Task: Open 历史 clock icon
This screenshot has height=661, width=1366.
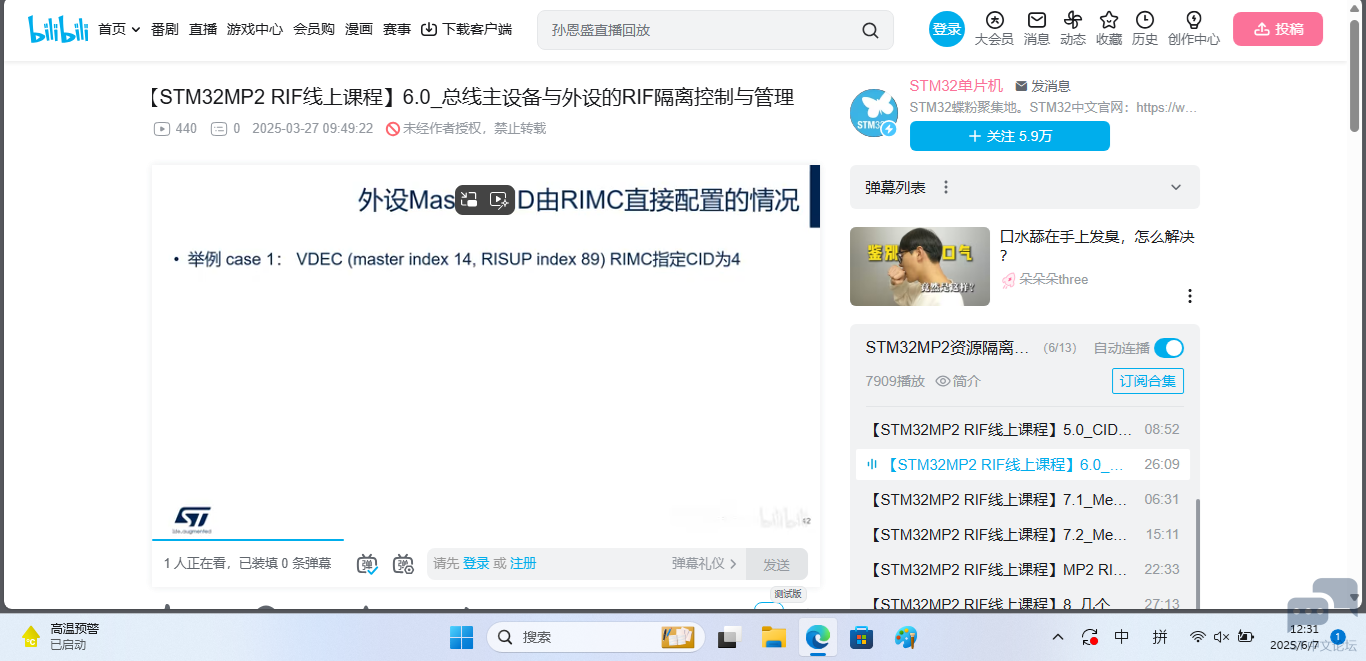Action: click(1145, 29)
